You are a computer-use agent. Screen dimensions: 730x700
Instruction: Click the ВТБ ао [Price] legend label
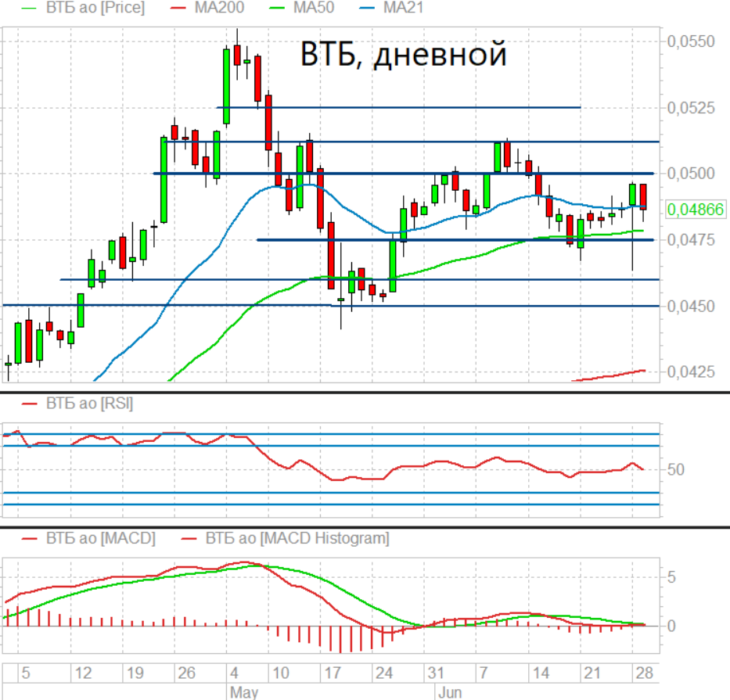pos(95,8)
